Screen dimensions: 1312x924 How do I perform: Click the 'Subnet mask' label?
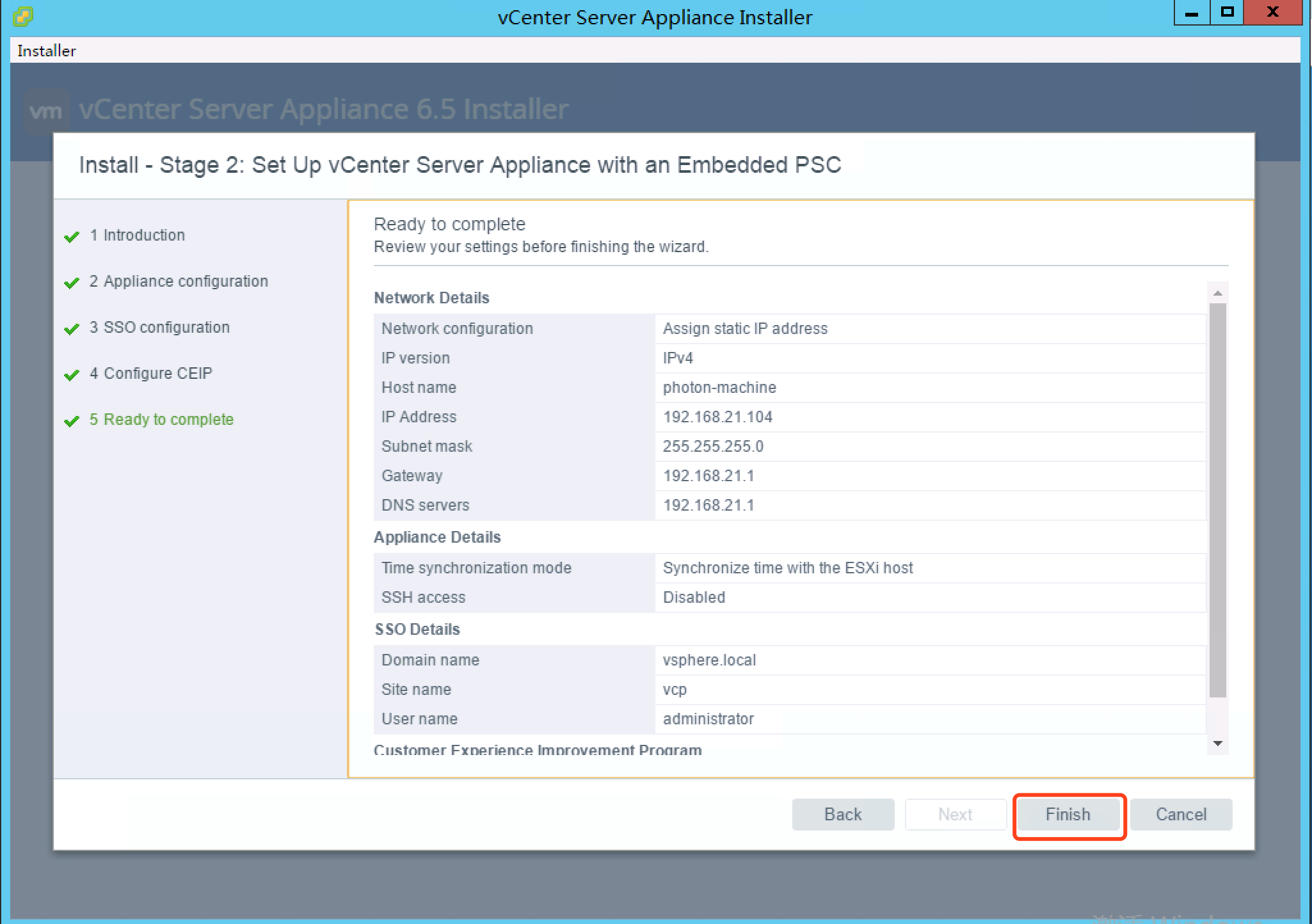427,446
